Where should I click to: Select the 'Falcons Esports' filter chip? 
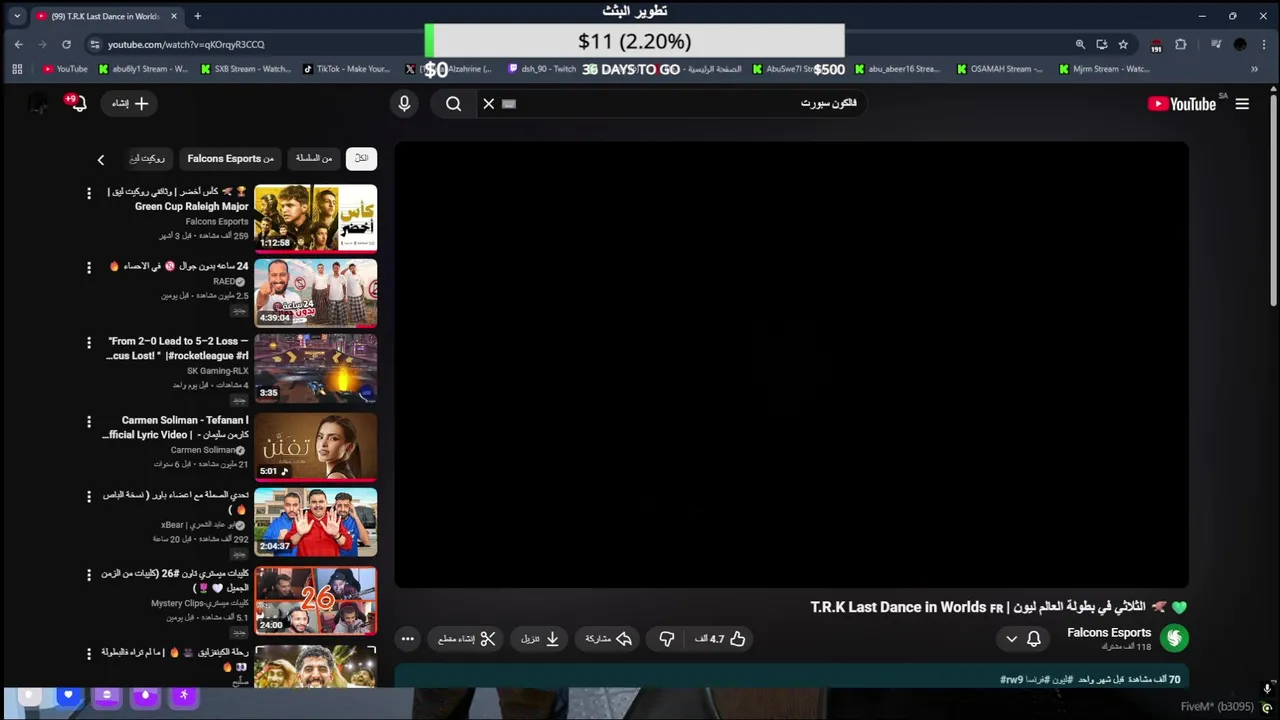point(230,158)
